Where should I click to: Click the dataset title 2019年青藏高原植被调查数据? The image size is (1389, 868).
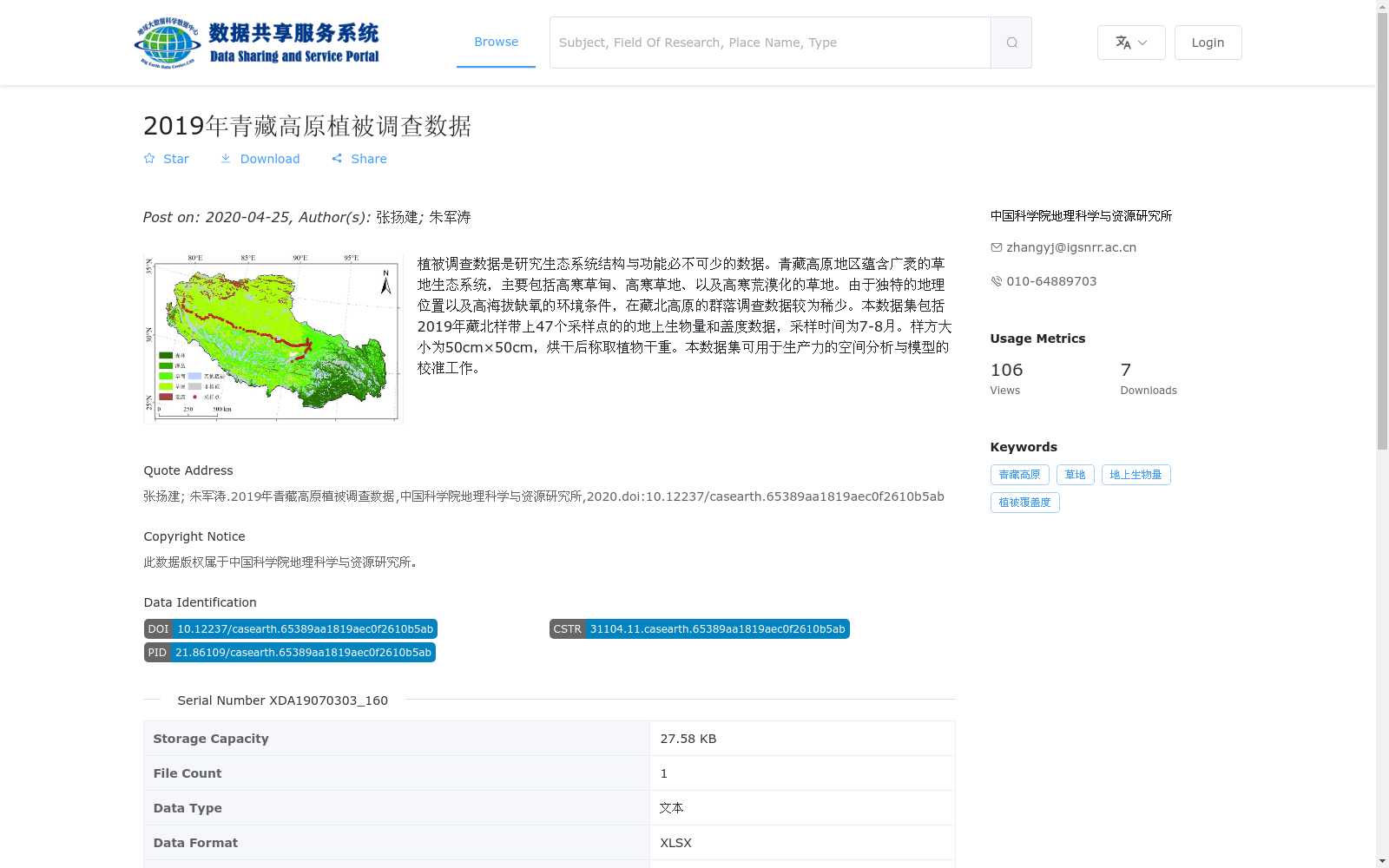[307, 126]
